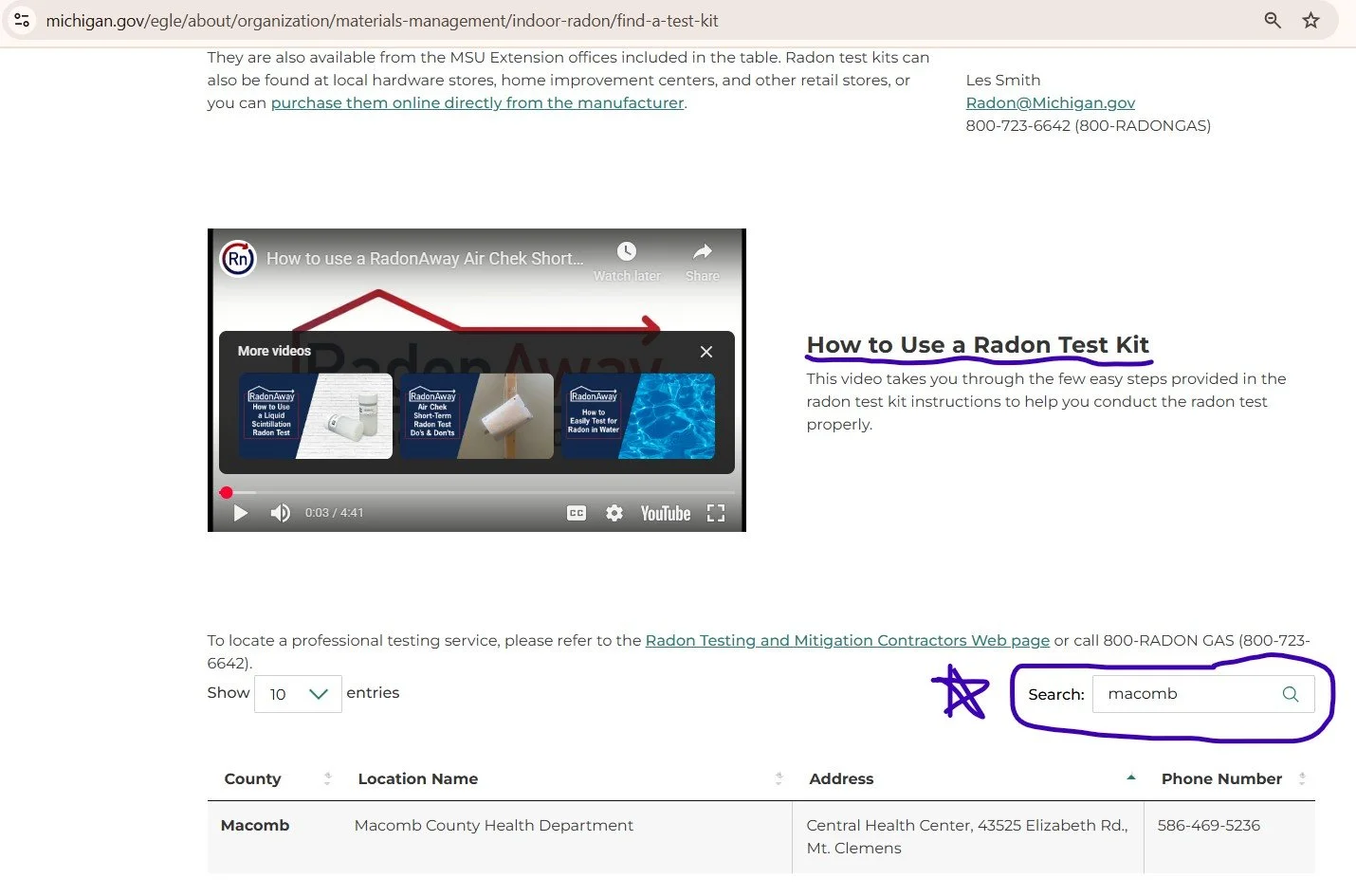
Task: Mute the video audio
Action: (280, 512)
